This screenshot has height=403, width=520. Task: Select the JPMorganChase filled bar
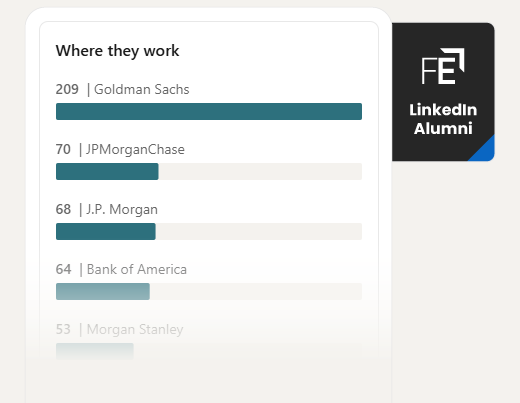point(107,171)
